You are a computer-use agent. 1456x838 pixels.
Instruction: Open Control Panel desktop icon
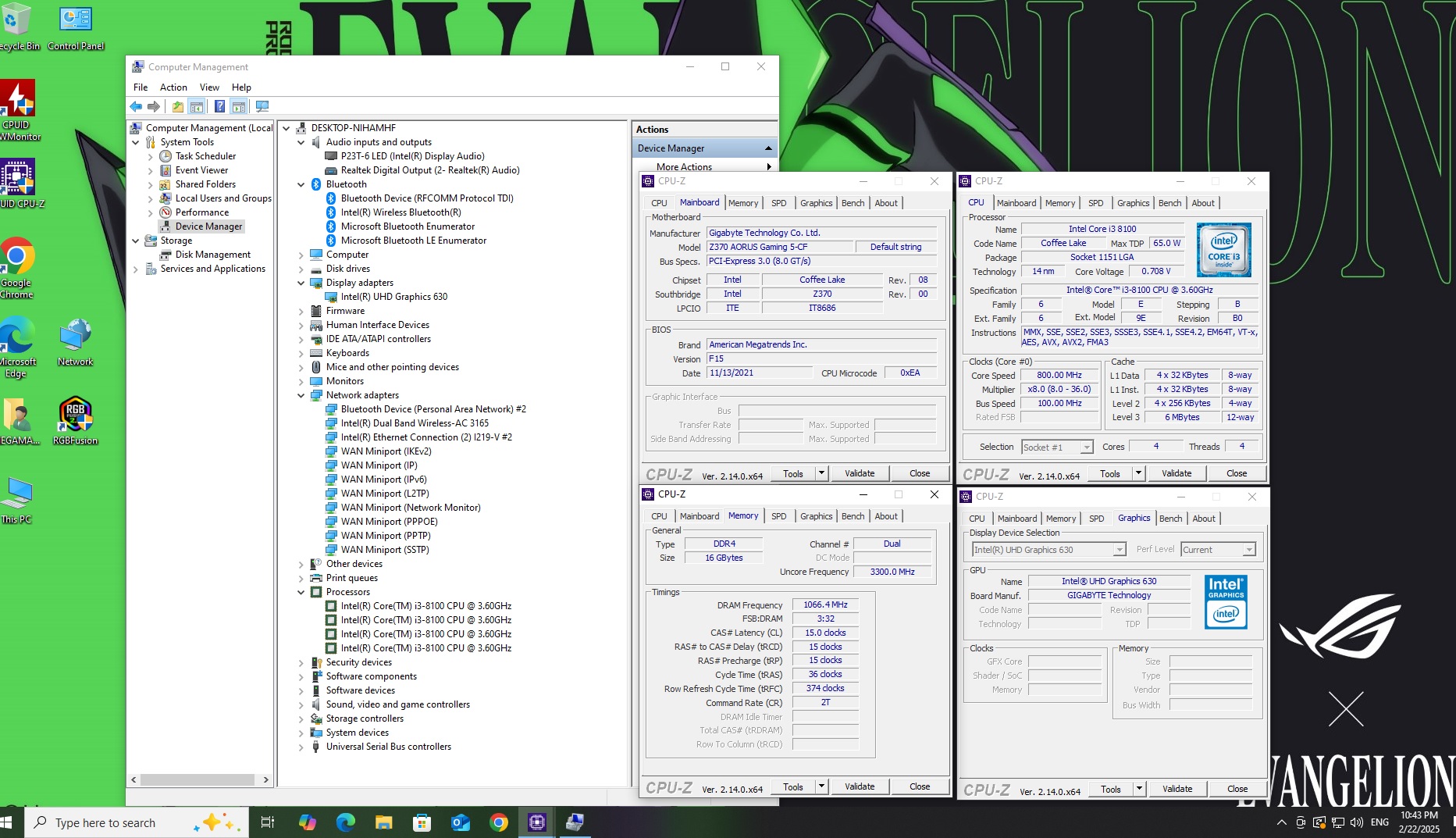(76, 28)
